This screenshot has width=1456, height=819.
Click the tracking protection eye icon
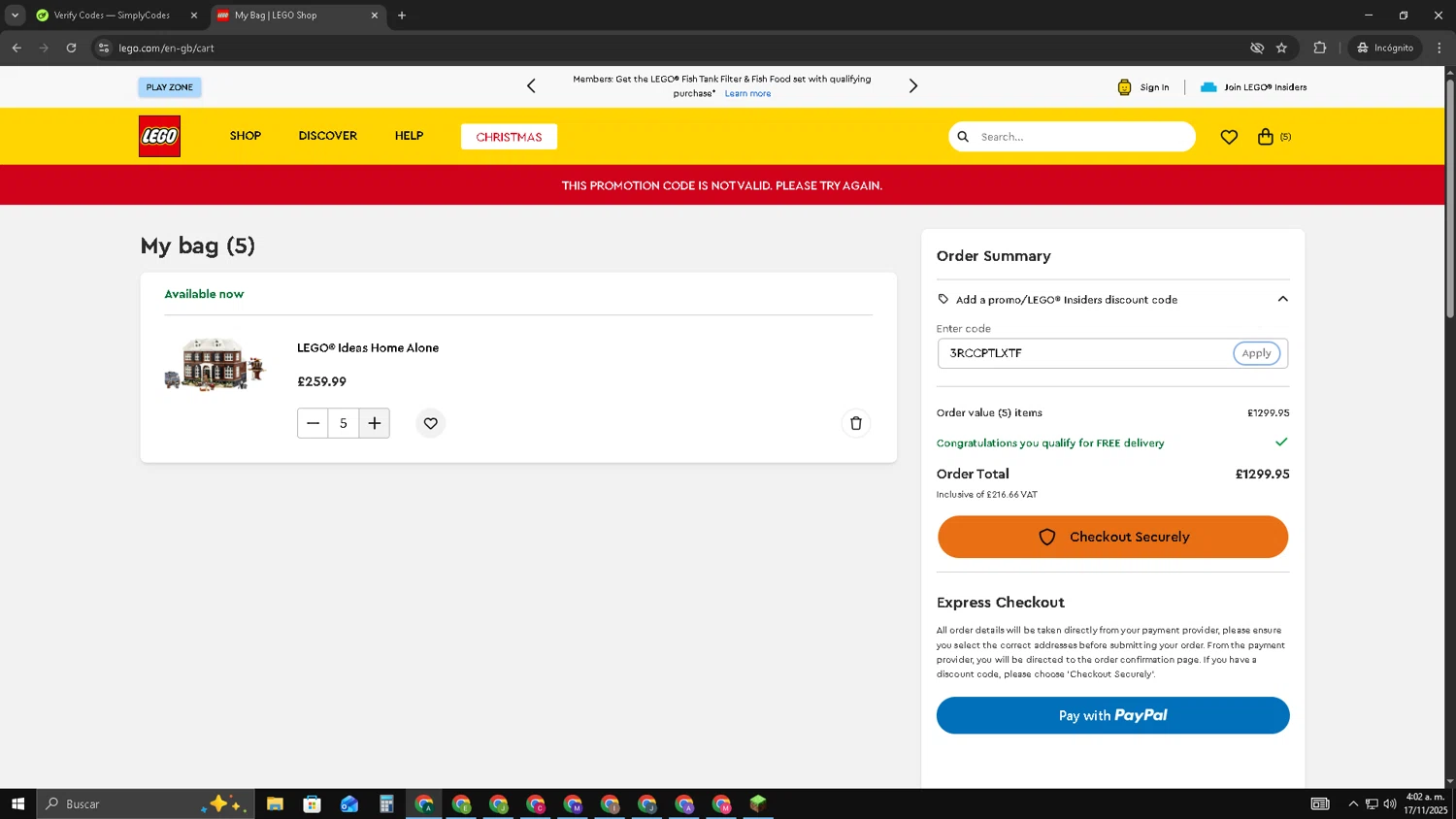point(1257,48)
